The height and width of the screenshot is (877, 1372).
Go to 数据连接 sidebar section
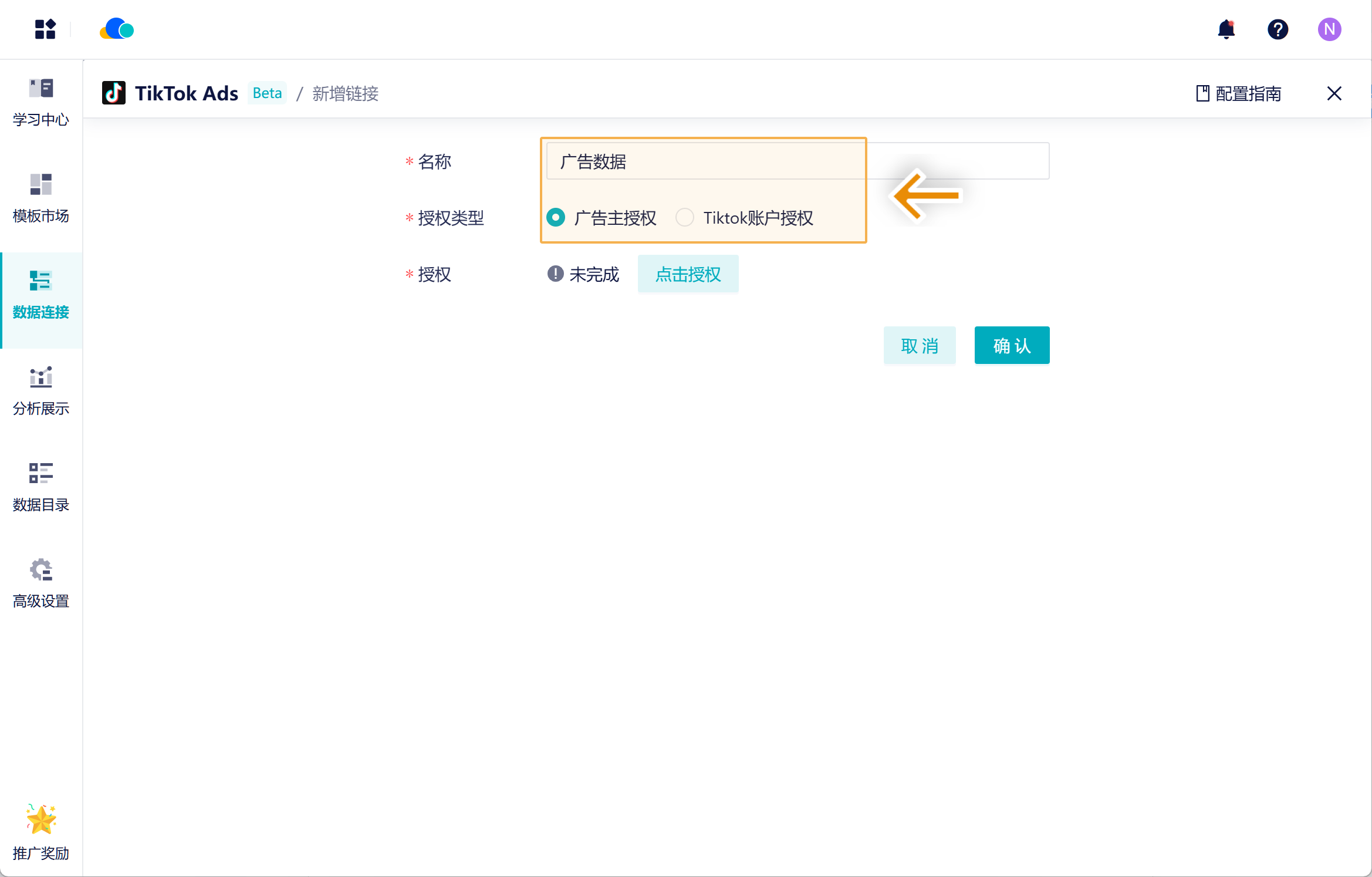tap(41, 295)
